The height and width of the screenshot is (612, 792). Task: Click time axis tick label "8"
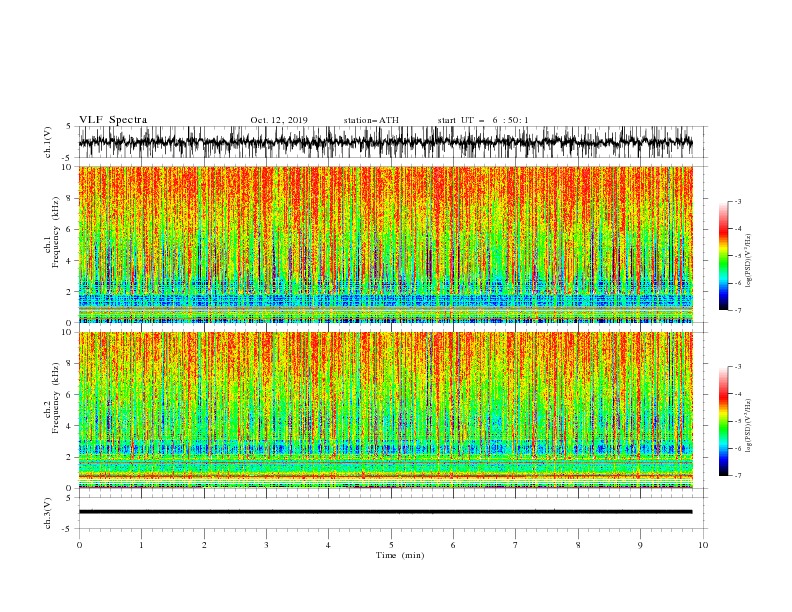click(x=578, y=545)
